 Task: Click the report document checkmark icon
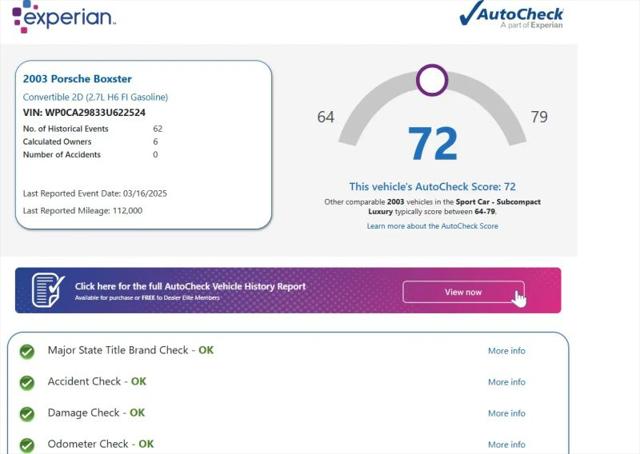pyautogui.click(x=48, y=290)
